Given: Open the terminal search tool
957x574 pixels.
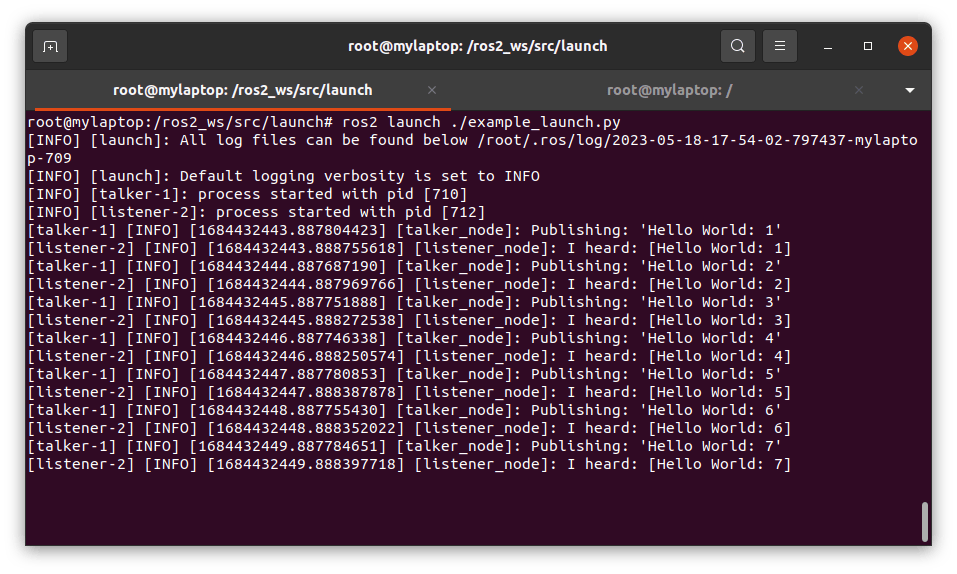Looking at the screenshot, I should [737, 46].
